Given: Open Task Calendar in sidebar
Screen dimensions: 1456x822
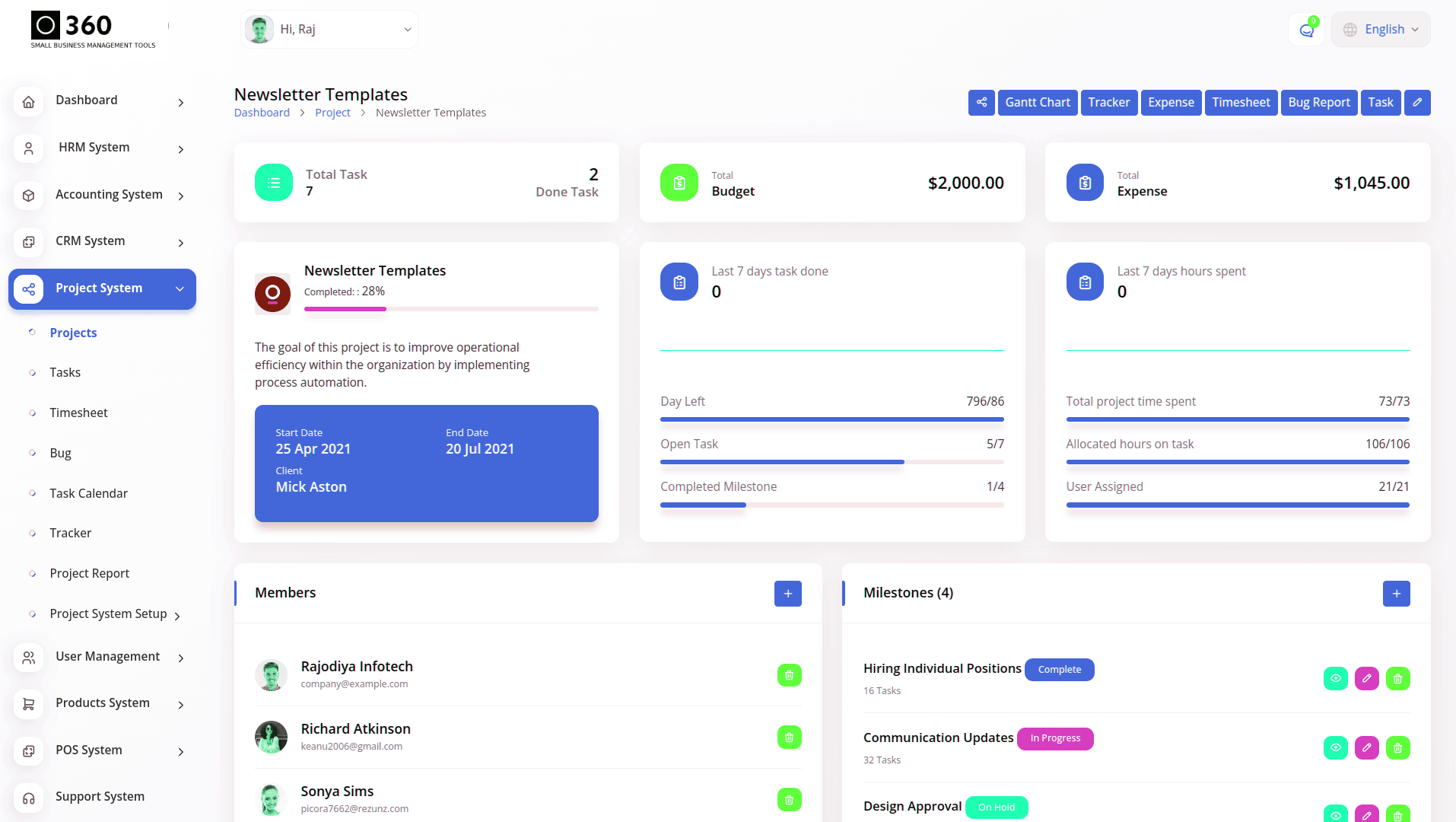Looking at the screenshot, I should click(x=88, y=493).
